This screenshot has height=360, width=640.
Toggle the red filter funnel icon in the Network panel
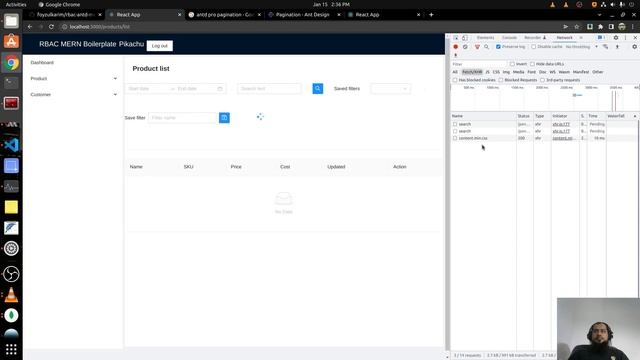pyautogui.click(x=477, y=47)
